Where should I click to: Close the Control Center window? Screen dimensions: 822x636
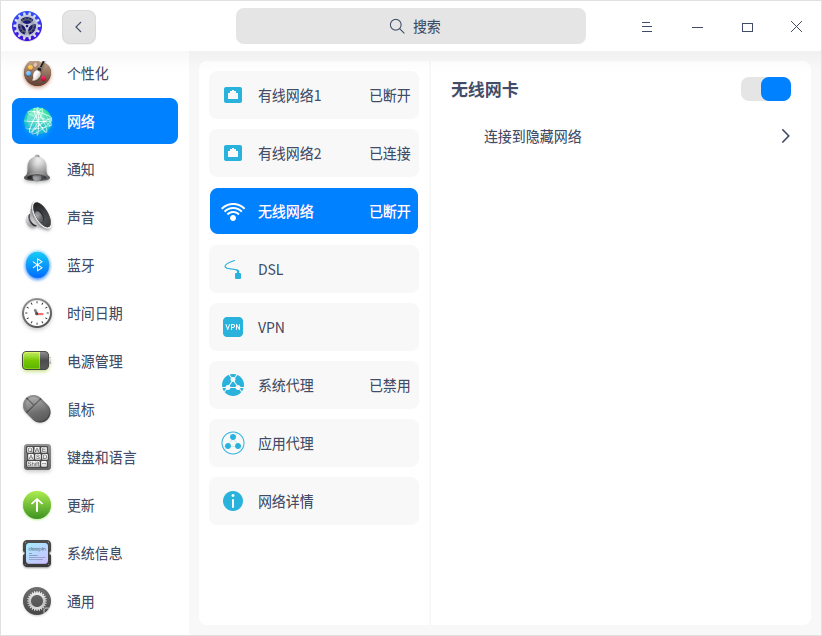796,27
